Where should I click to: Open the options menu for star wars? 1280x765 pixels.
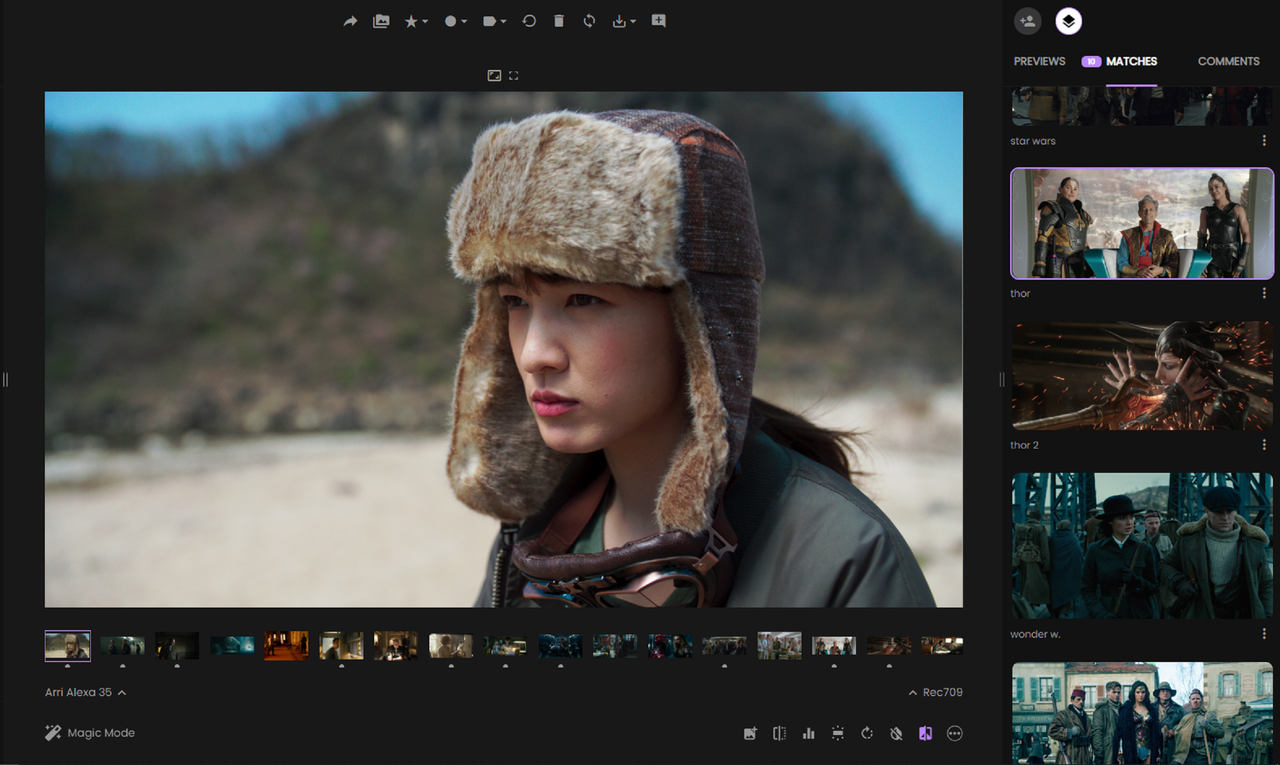(x=1264, y=141)
